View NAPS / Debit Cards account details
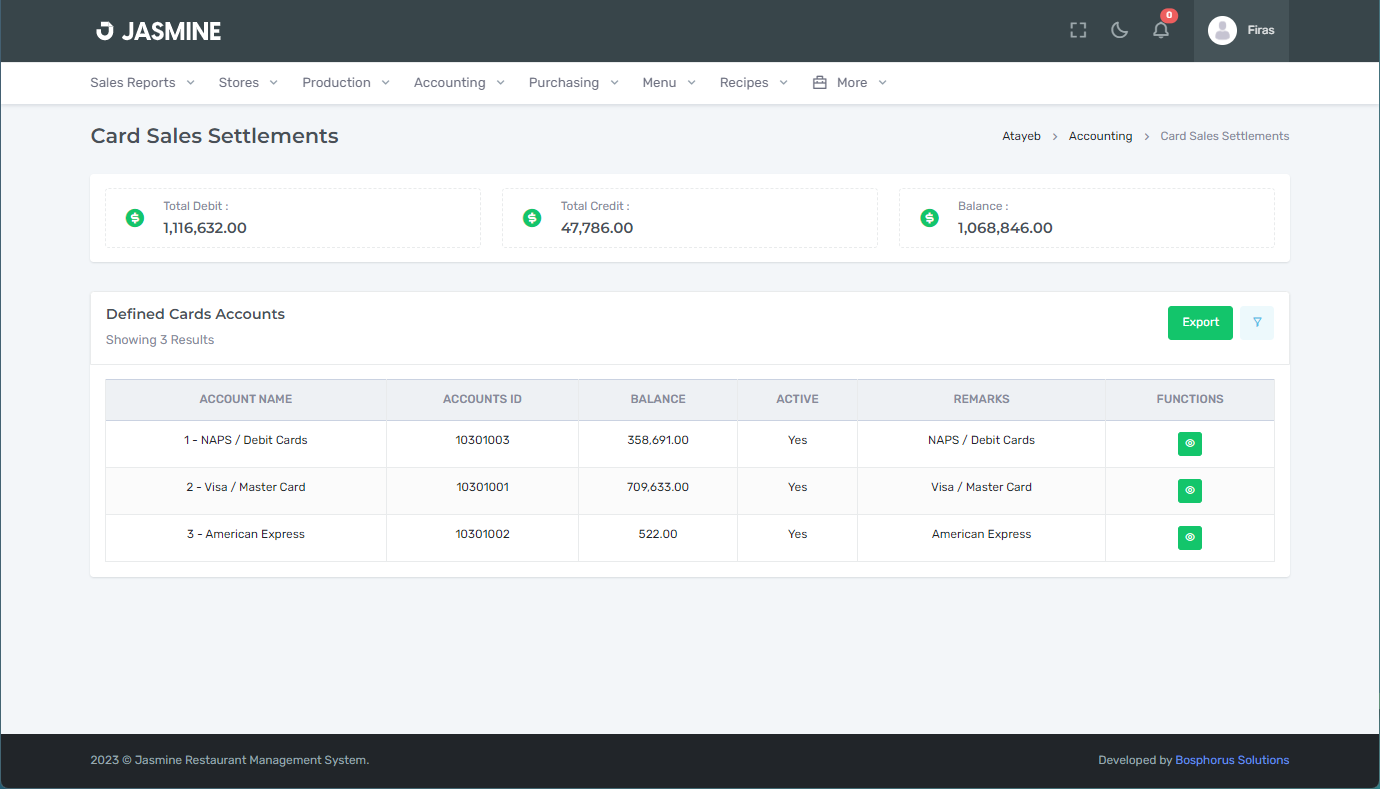The height and width of the screenshot is (789, 1380). (x=1189, y=443)
